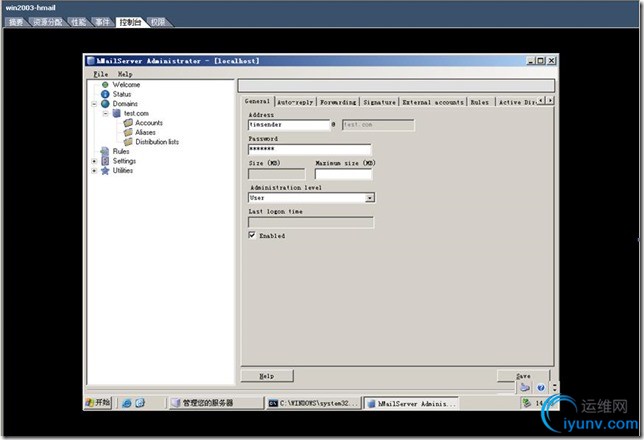
Task: Open the Accounts folder icon
Action: 128,122
